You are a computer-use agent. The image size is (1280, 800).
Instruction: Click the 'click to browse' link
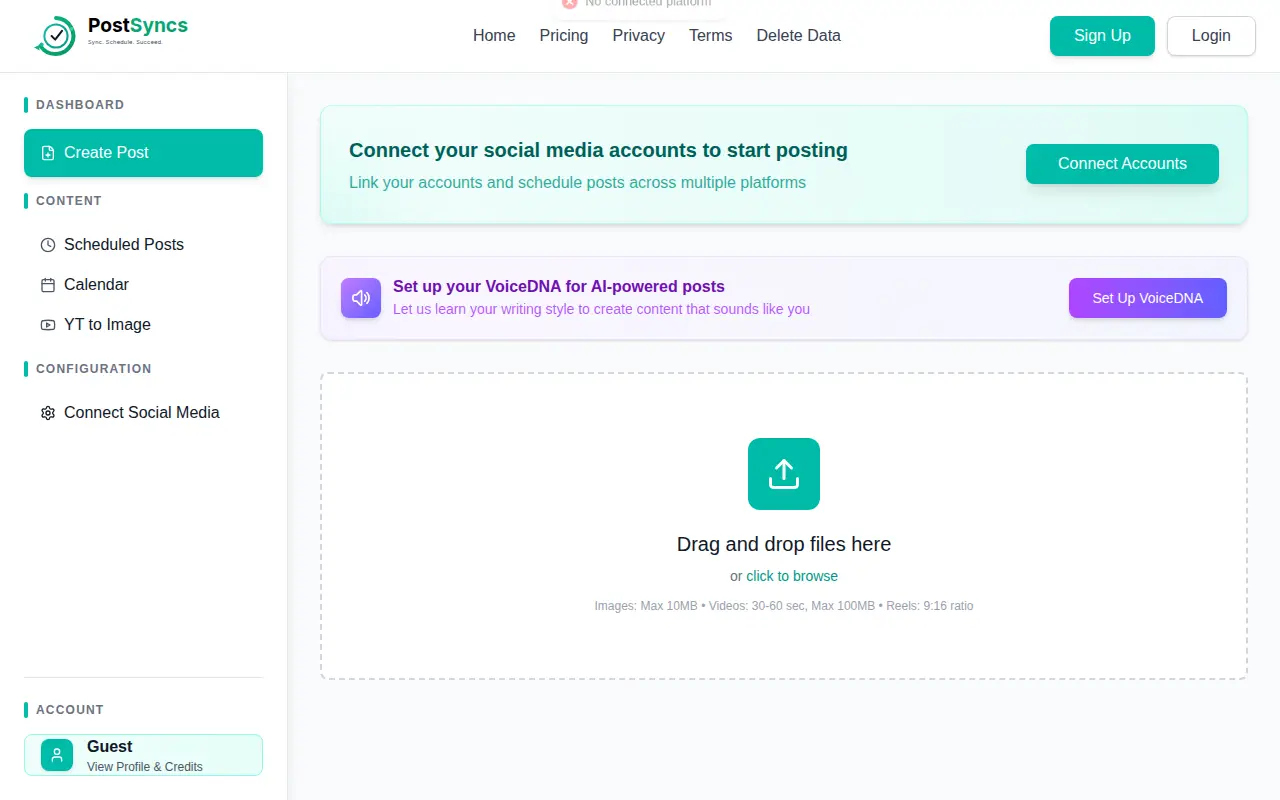[x=792, y=576]
